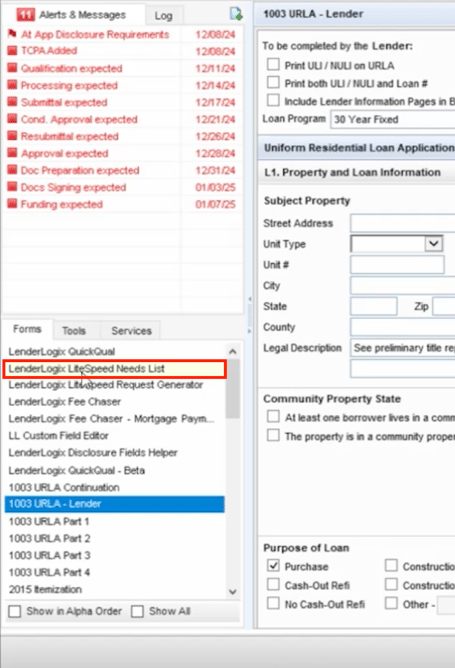Click forms list scroll down arrow
Image resolution: width=455 pixels, height=668 pixels.
coord(233,591)
